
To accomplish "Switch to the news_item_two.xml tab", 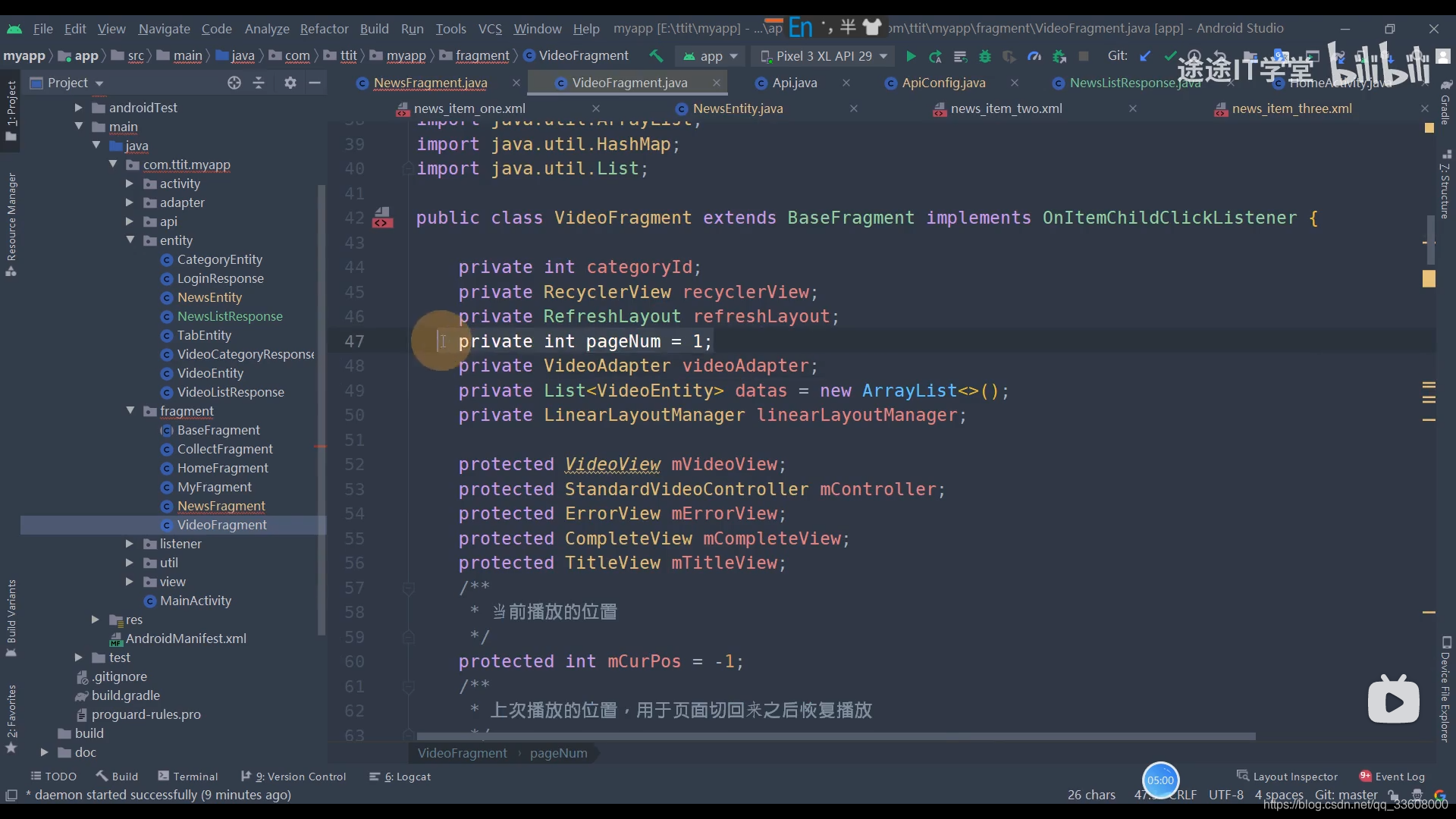I will click(1006, 108).
